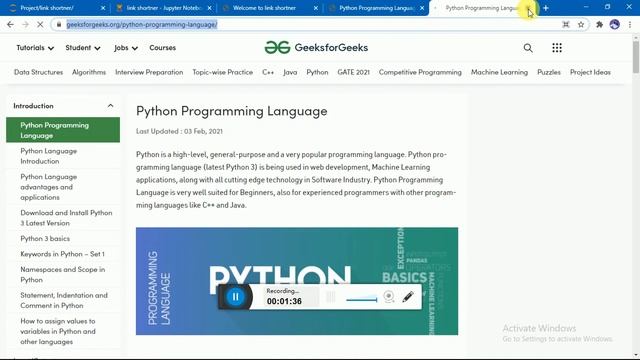Open the GATE 2021 topic link

(353, 72)
